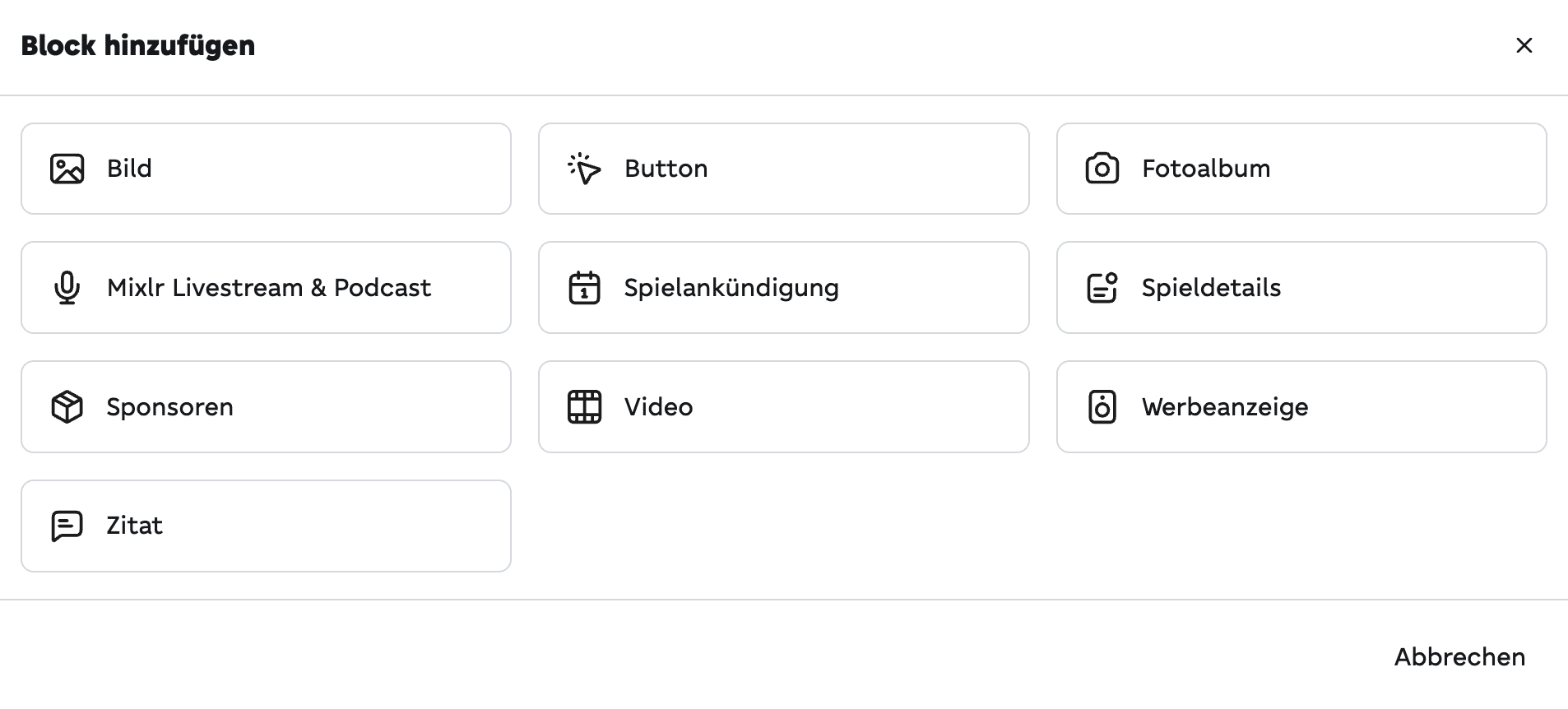The image size is (1568, 709).
Task: Click the speech bubble icon for Zitat
Action: 67,526
